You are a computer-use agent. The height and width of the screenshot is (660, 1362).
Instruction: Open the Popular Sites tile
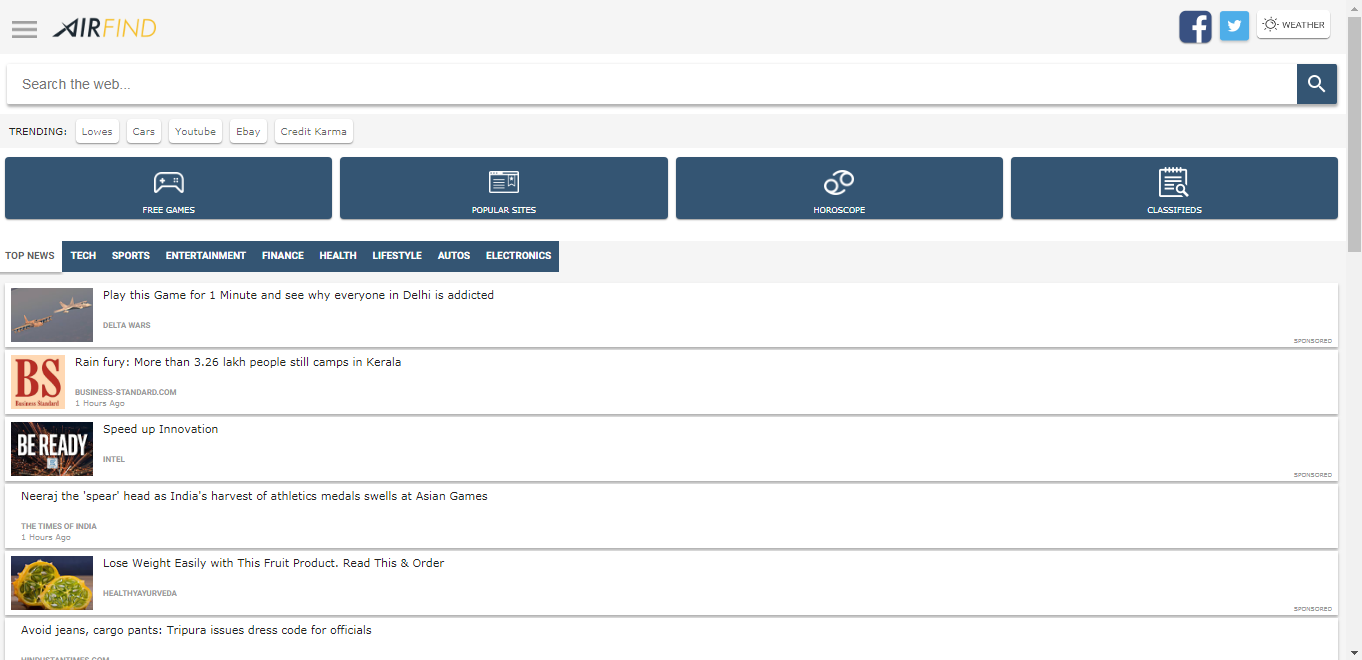click(x=503, y=188)
